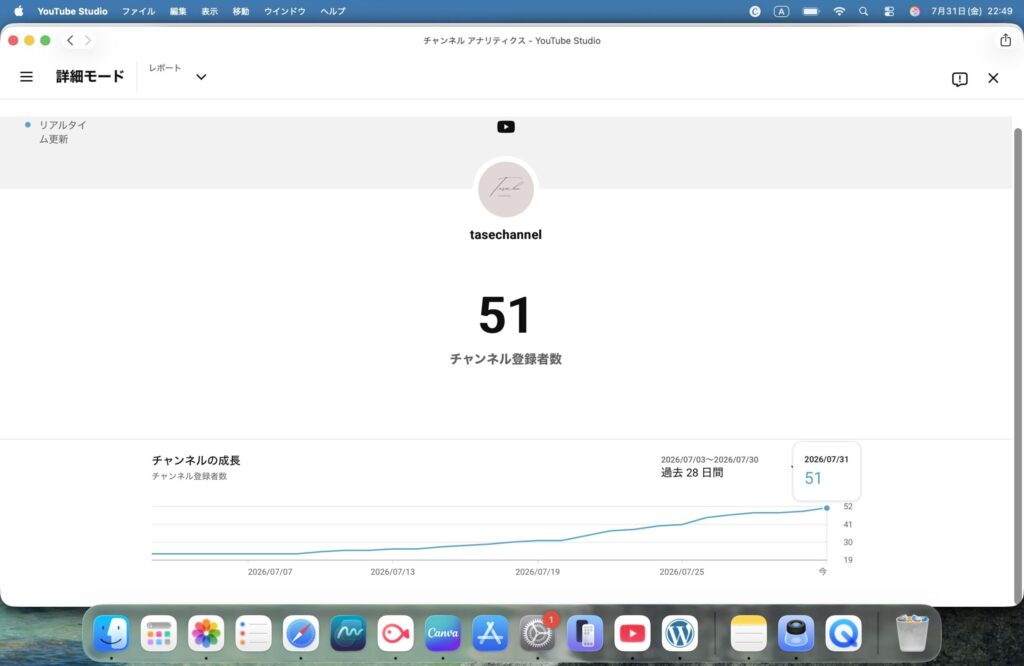This screenshot has width=1024, height=666.
Task: Open Finder from the Dock
Action: point(111,633)
